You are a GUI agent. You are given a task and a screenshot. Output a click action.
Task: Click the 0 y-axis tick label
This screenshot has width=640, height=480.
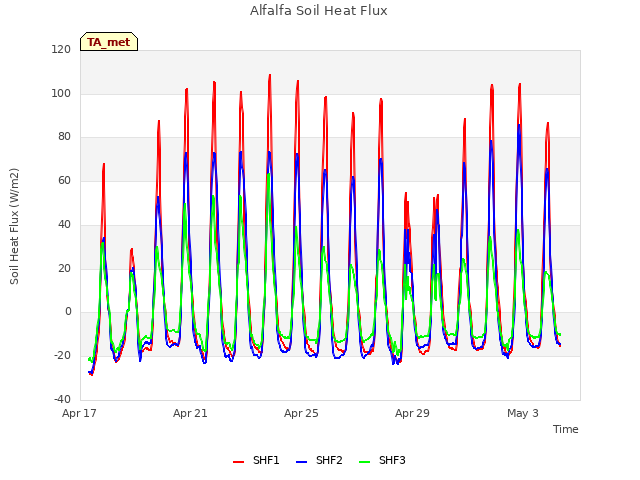(x=68, y=312)
